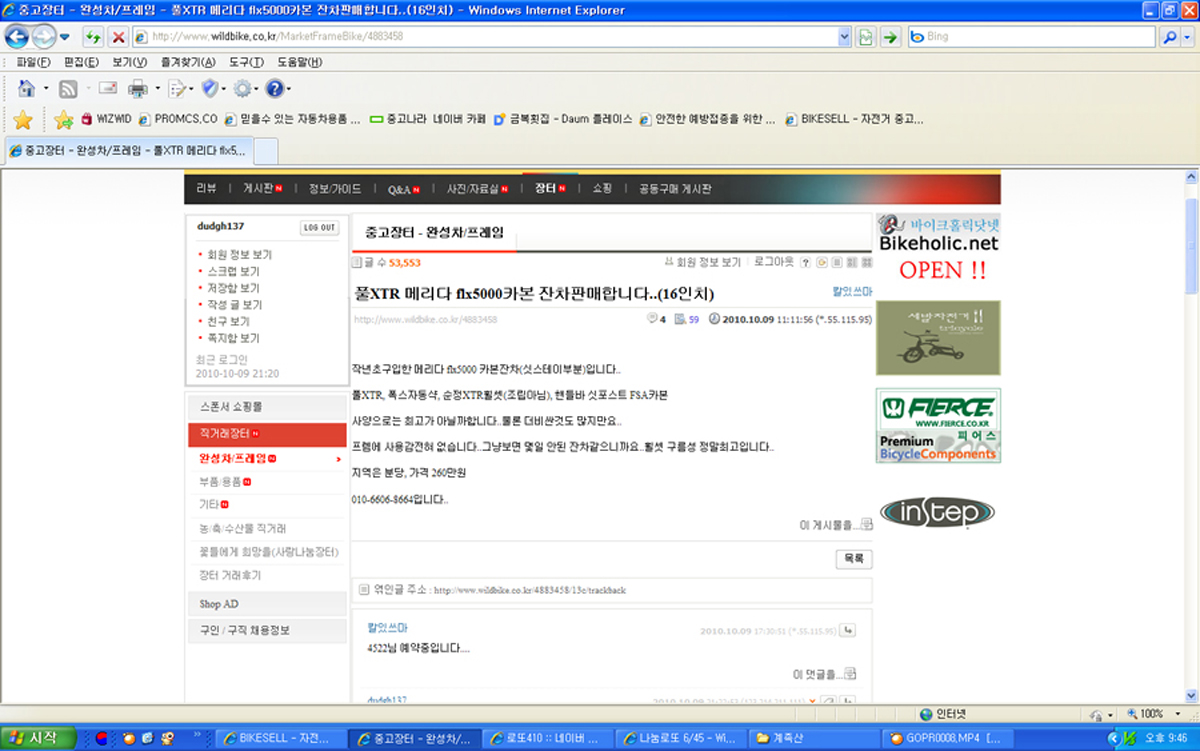
Task: Click the Print icon in toolbar
Action: pyautogui.click(x=136, y=89)
